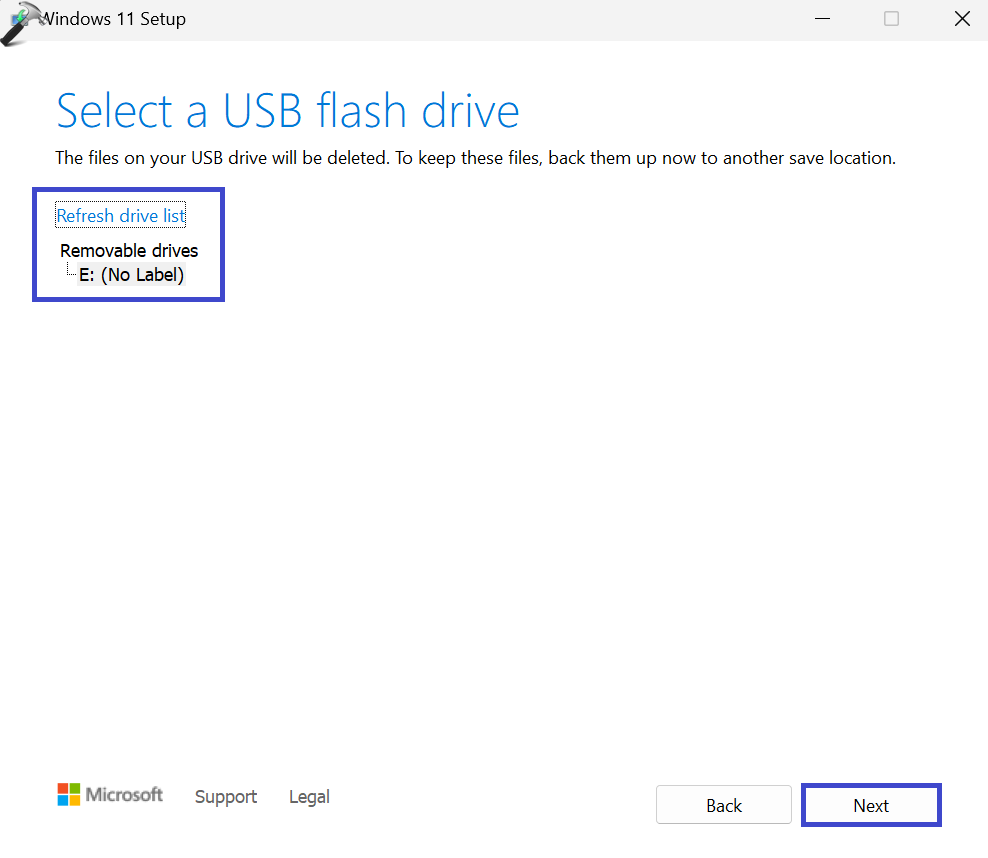Image resolution: width=988 pixels, height=858 pixels.
Task: Click the Microsoft wordmark text
Action: [x=124, y=795]
